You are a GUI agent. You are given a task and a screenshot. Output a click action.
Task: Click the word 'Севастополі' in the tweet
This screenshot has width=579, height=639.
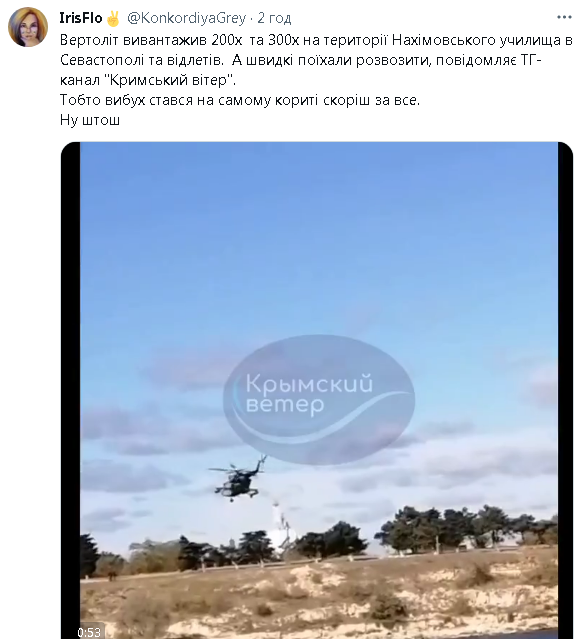[101, 60]
